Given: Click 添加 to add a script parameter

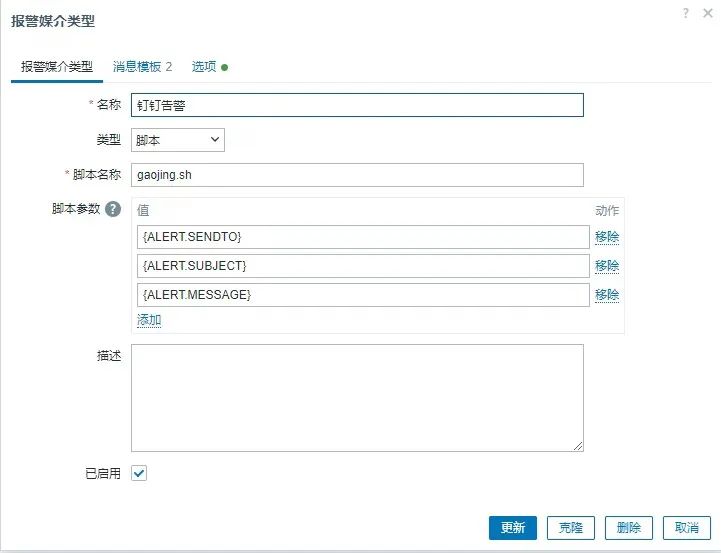Looking at the screenshot, I should tap(149, 320).
